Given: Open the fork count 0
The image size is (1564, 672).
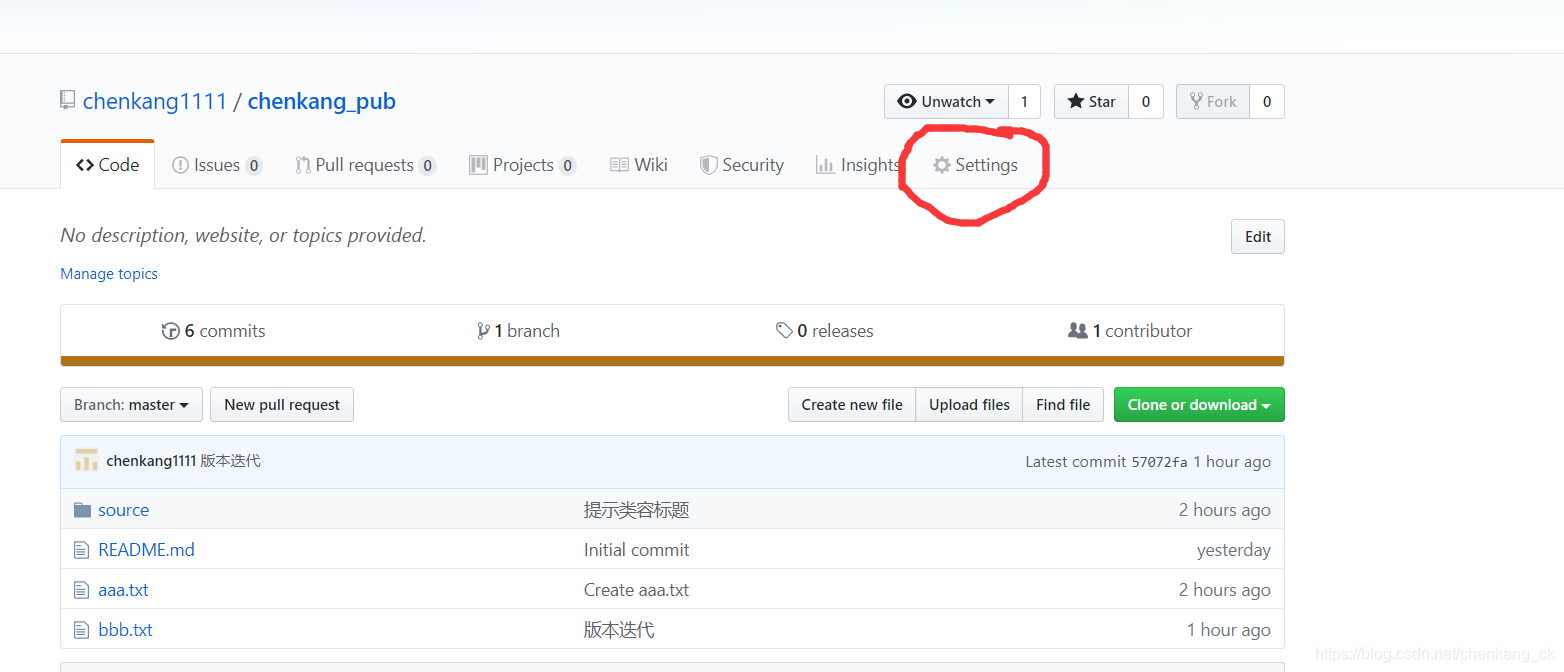Looking at the screenshot, I should [x=1267, y=102].
